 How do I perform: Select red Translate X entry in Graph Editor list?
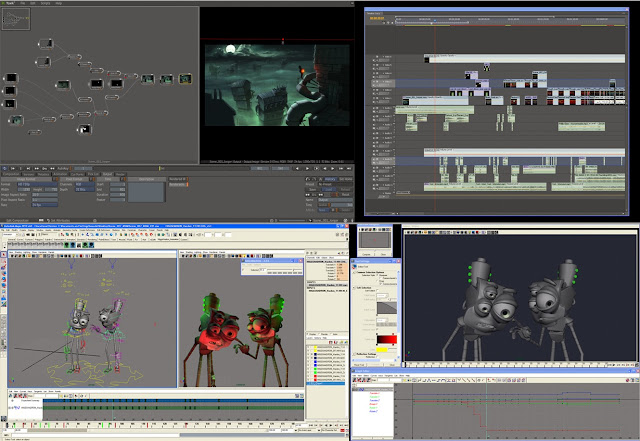pos(374,393)
